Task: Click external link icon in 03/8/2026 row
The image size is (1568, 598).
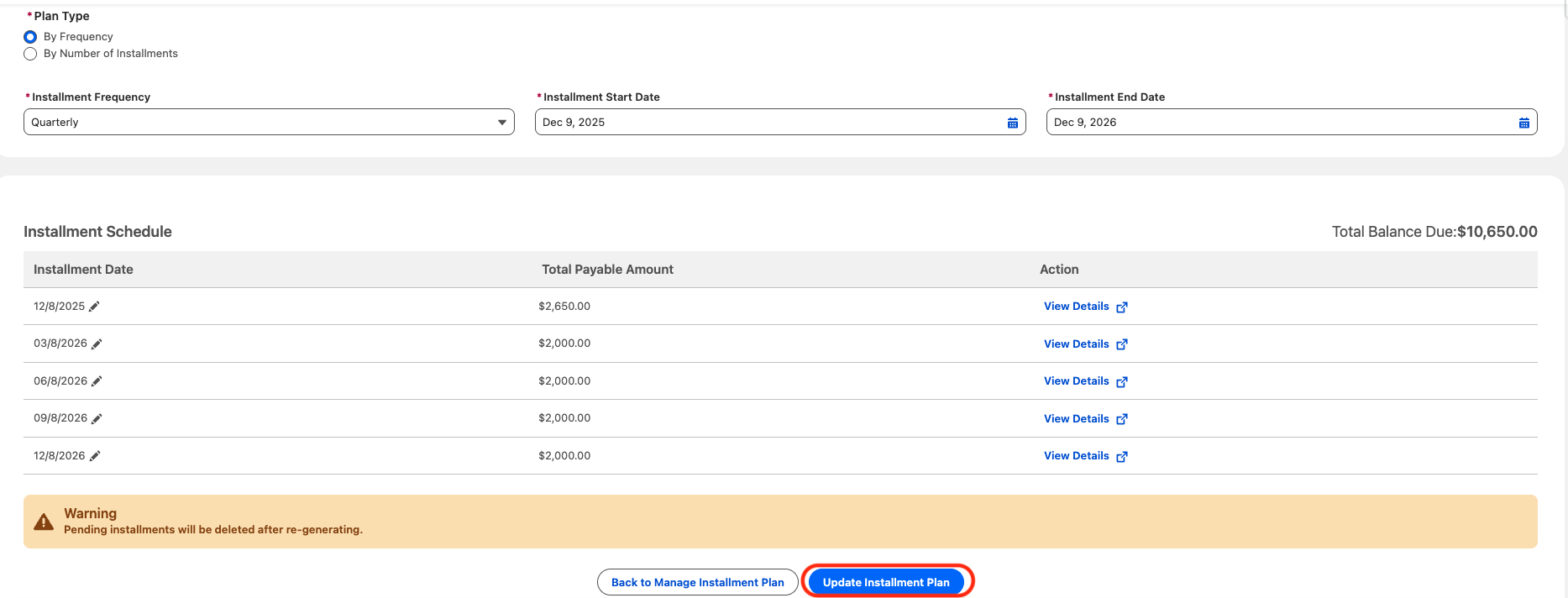Action: point(1122,344)
